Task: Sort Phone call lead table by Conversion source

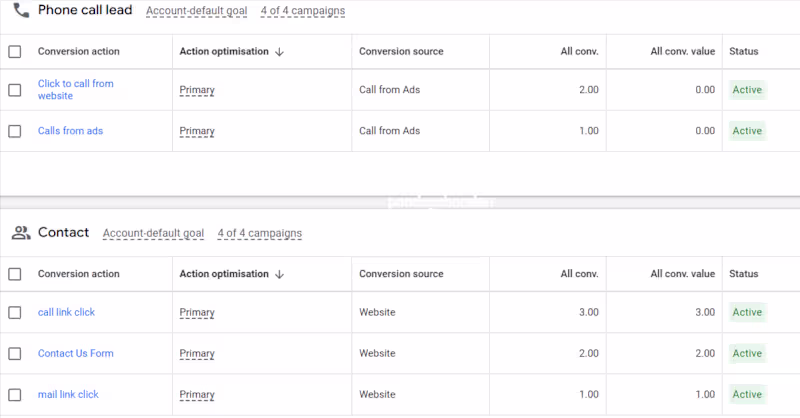Action: (x=401, y=52)
